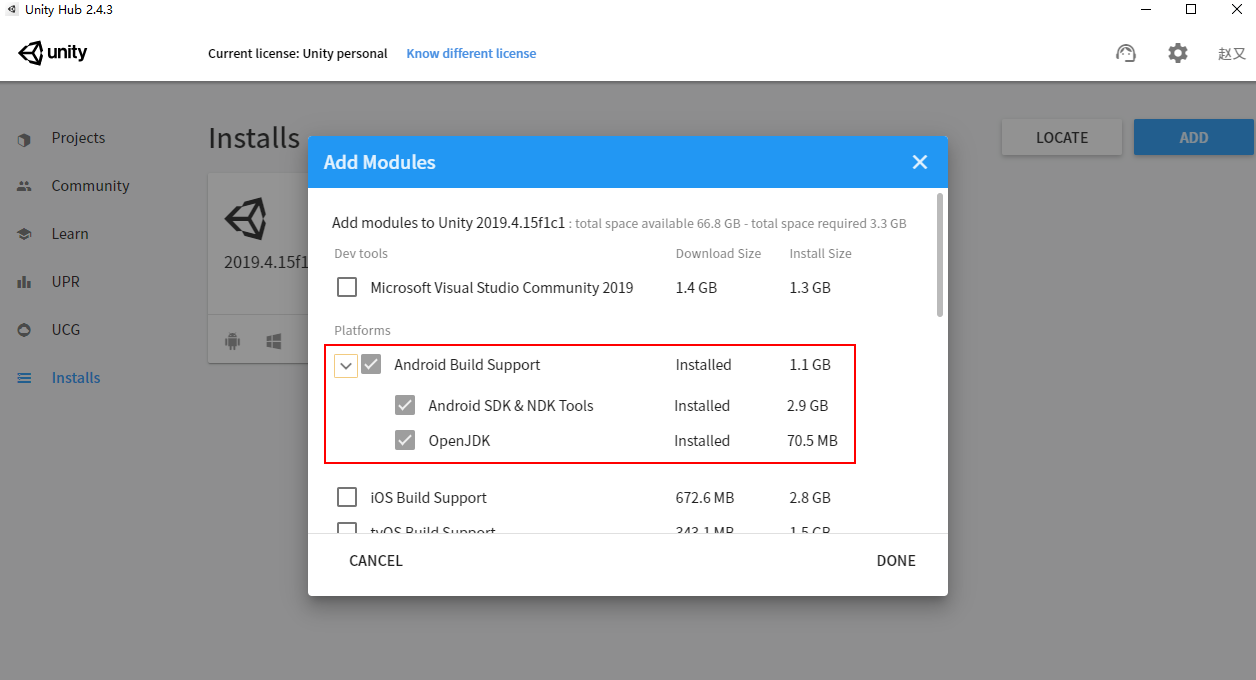Check iOS Build Support
The height and width of the screenshot is (680, 1256).
347,498
